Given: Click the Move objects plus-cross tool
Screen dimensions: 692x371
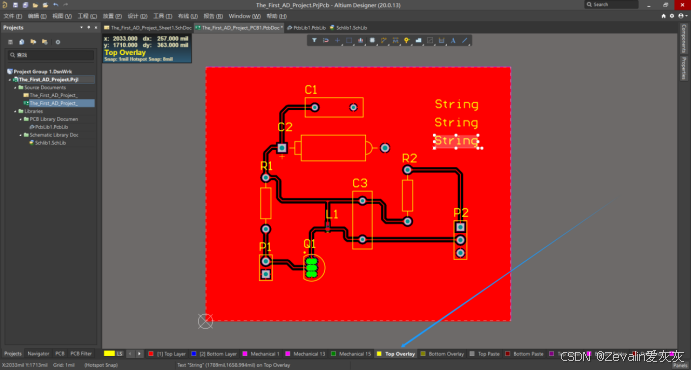Looking at the screenshot, I should click(x=337, y=41).
